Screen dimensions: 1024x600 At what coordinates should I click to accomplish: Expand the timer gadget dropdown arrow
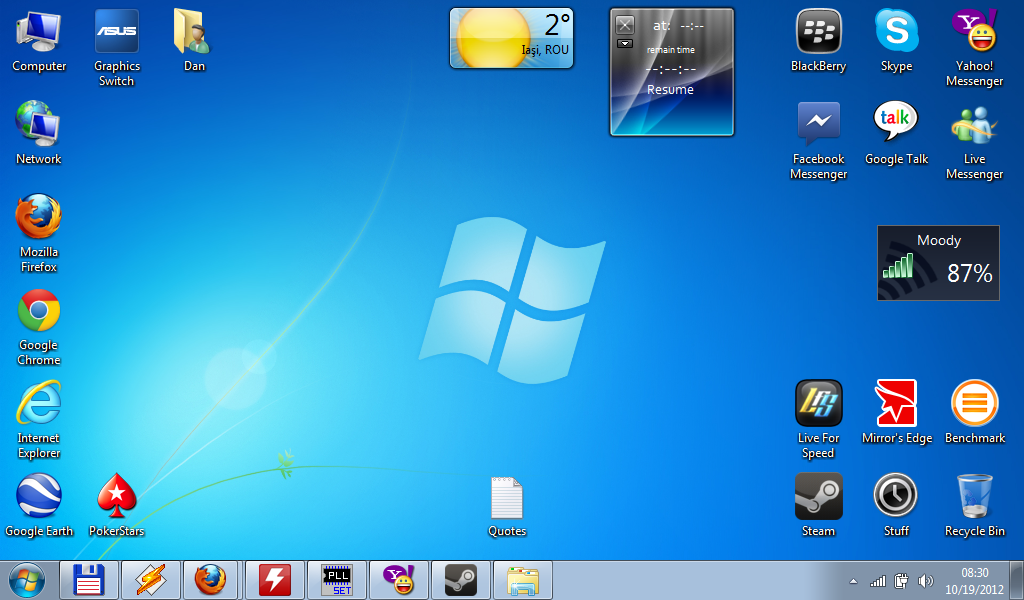[x=625, y=44]
